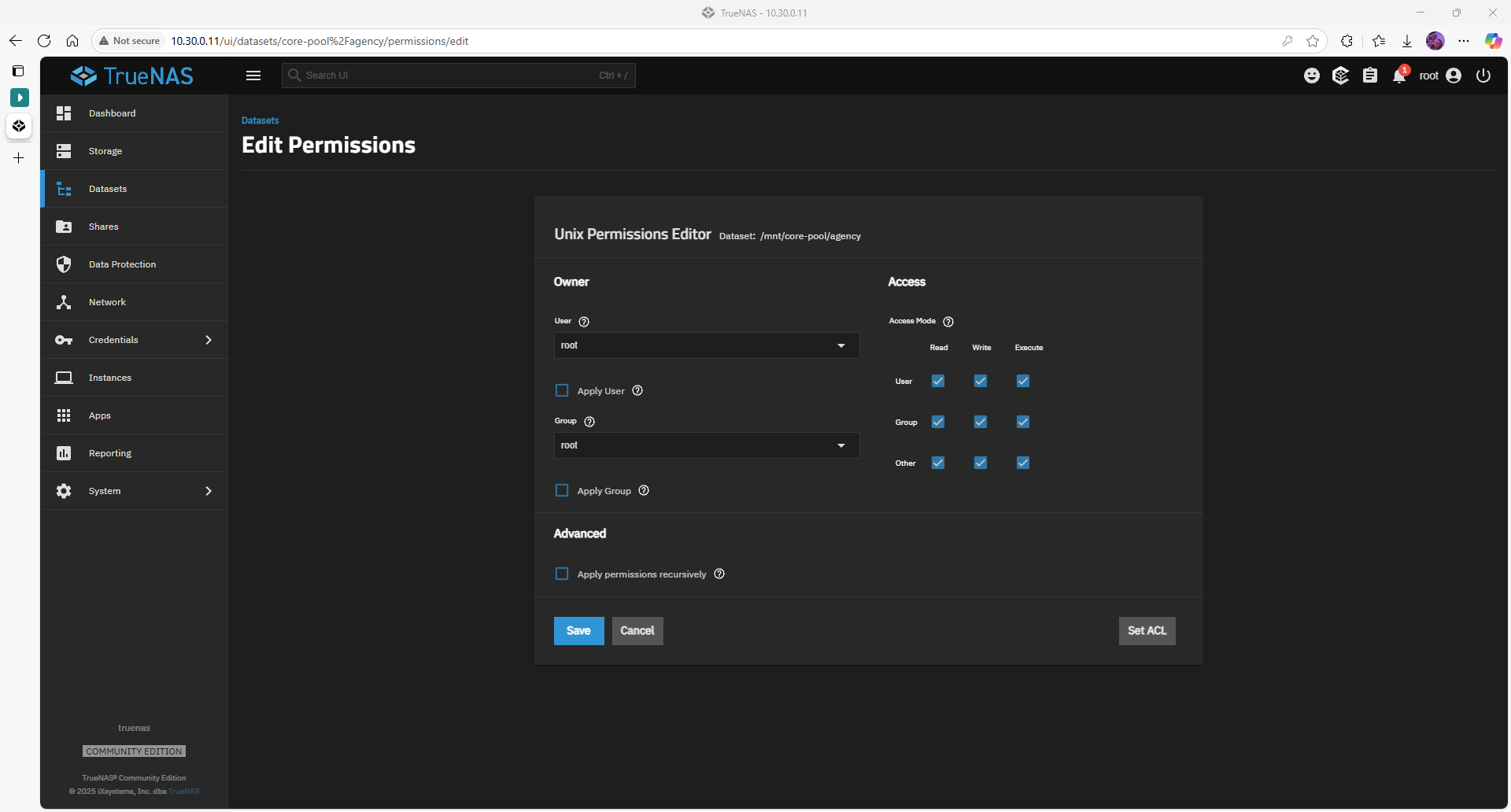Enable Apply permissions recursively checkbox
The image size is (1511, 812).
pyautogui.click(x=562, y=574)
